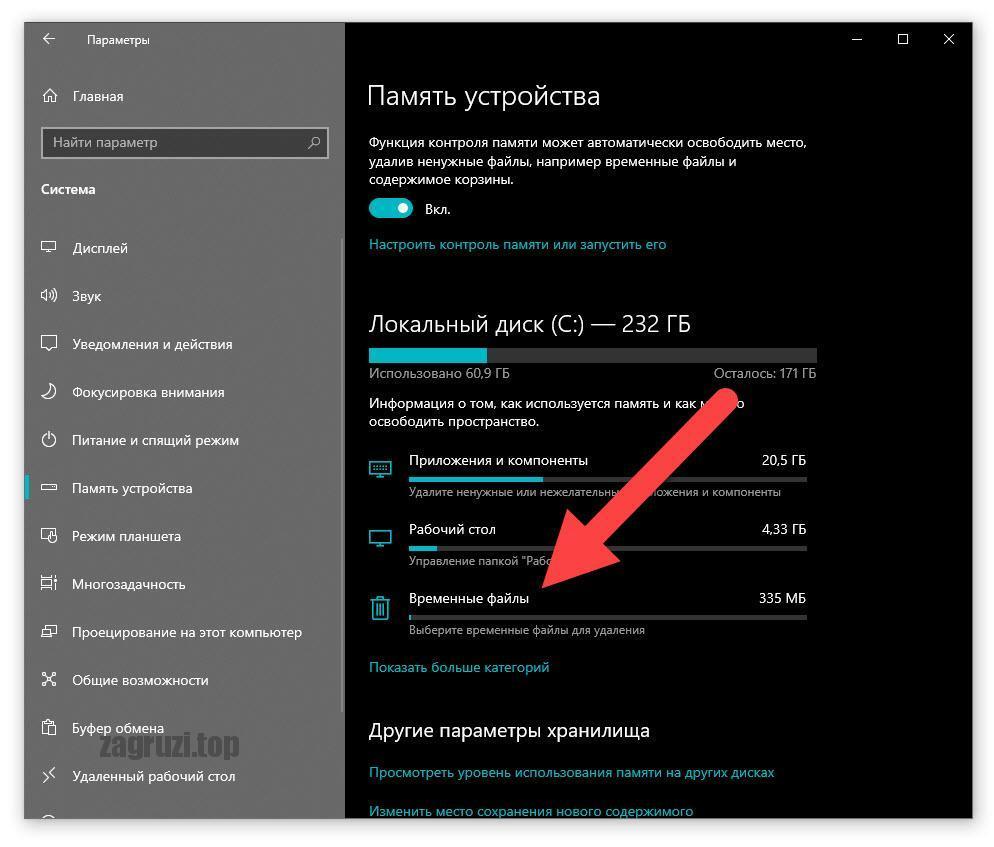Turn off the storage sense Вкл. toggle
Viewport: 994px width, 847px height.
390,209
